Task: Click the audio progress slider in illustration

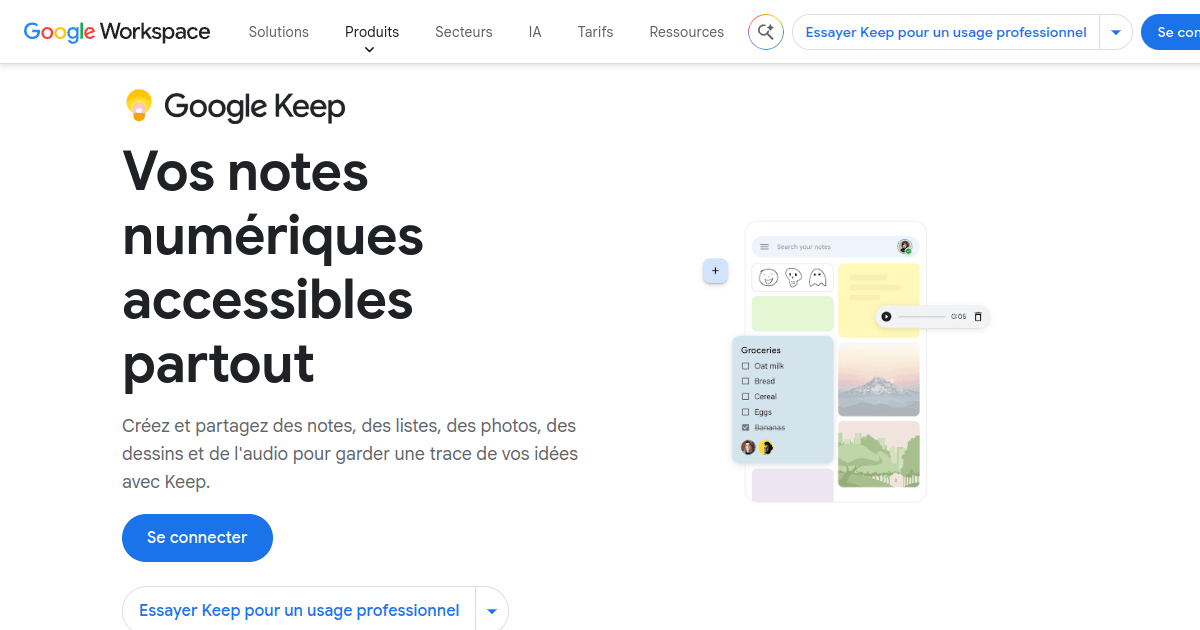Action: coord(922,317)
